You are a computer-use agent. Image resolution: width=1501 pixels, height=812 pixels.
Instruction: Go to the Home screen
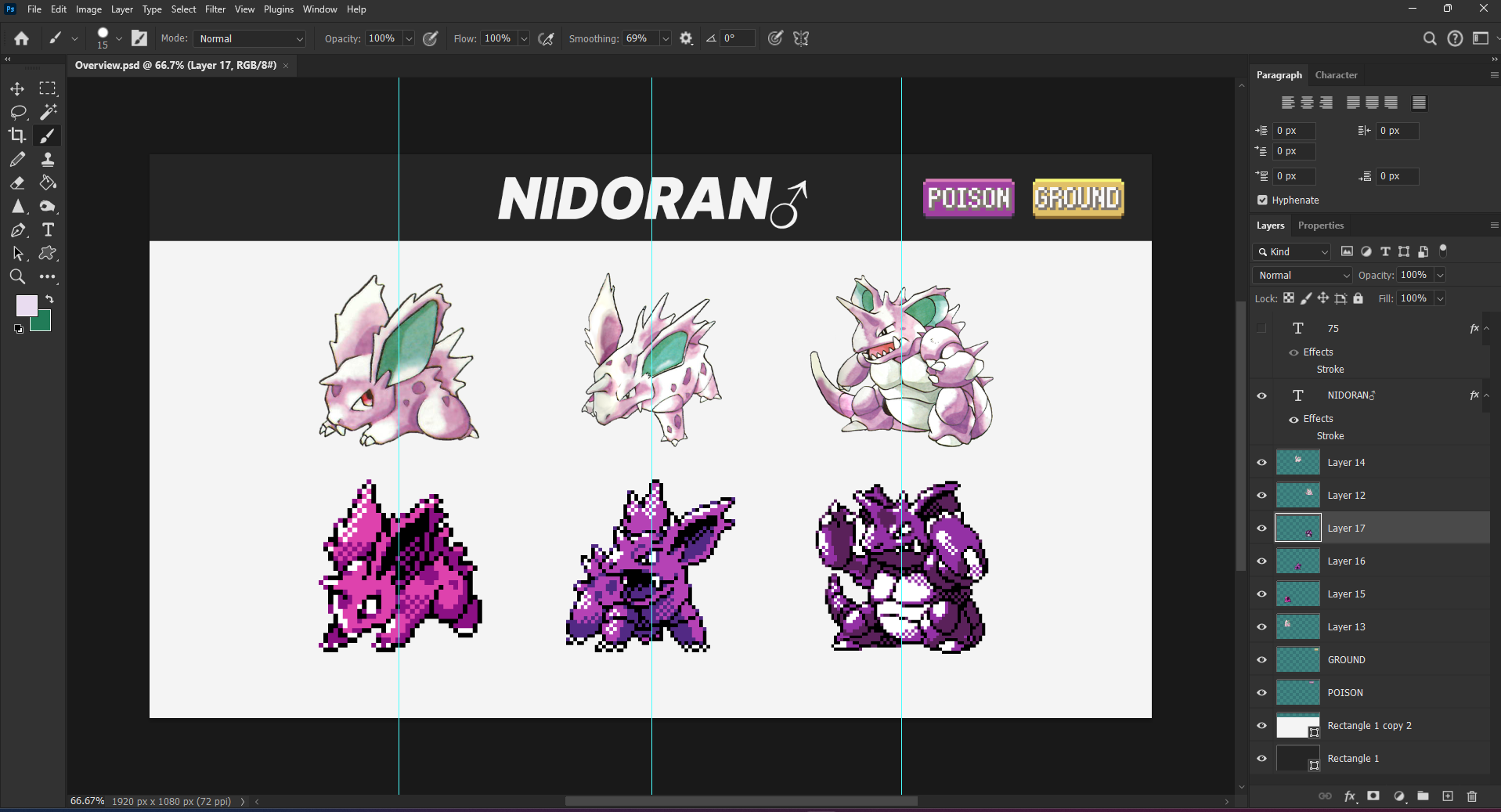click(x=21, y=38)
